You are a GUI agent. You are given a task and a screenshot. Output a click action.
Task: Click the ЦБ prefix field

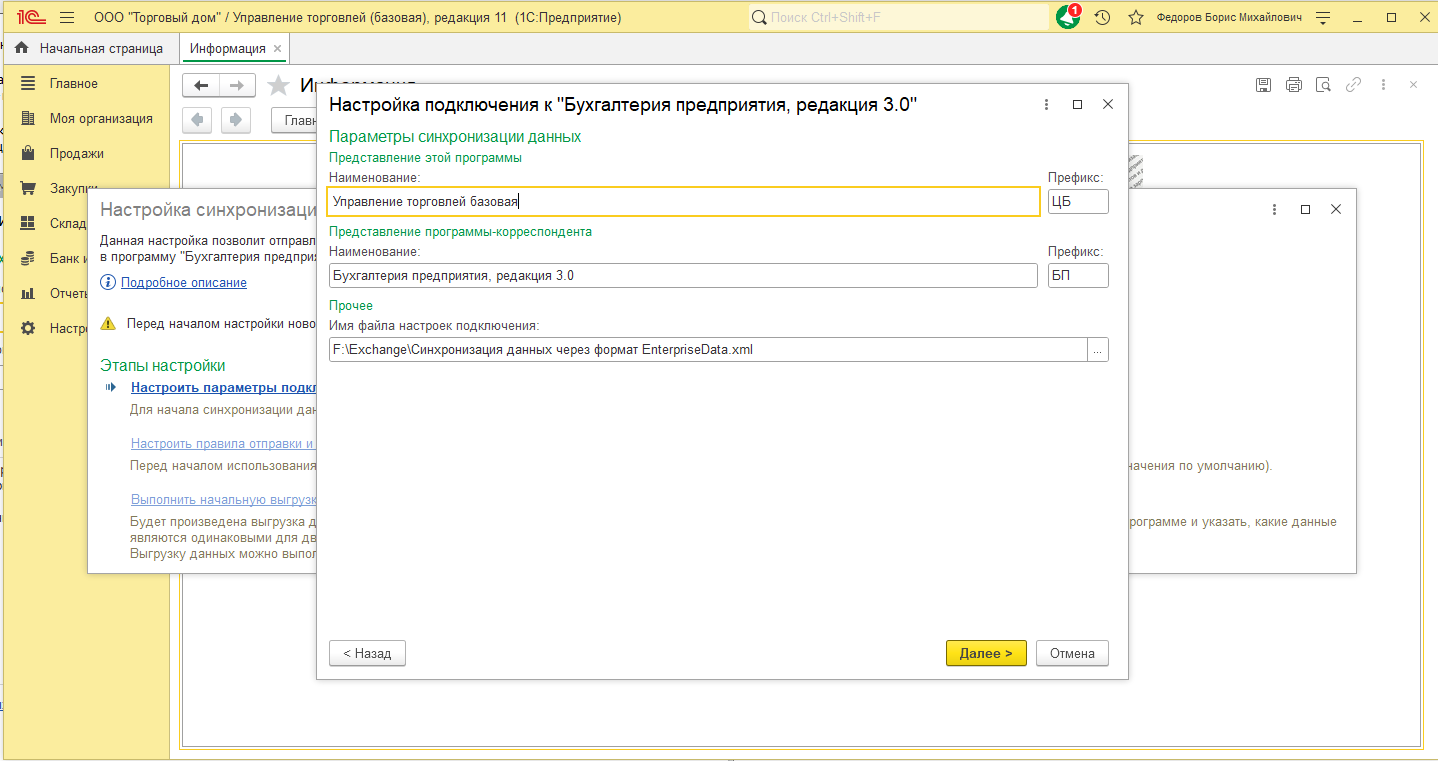(1078, 202)
